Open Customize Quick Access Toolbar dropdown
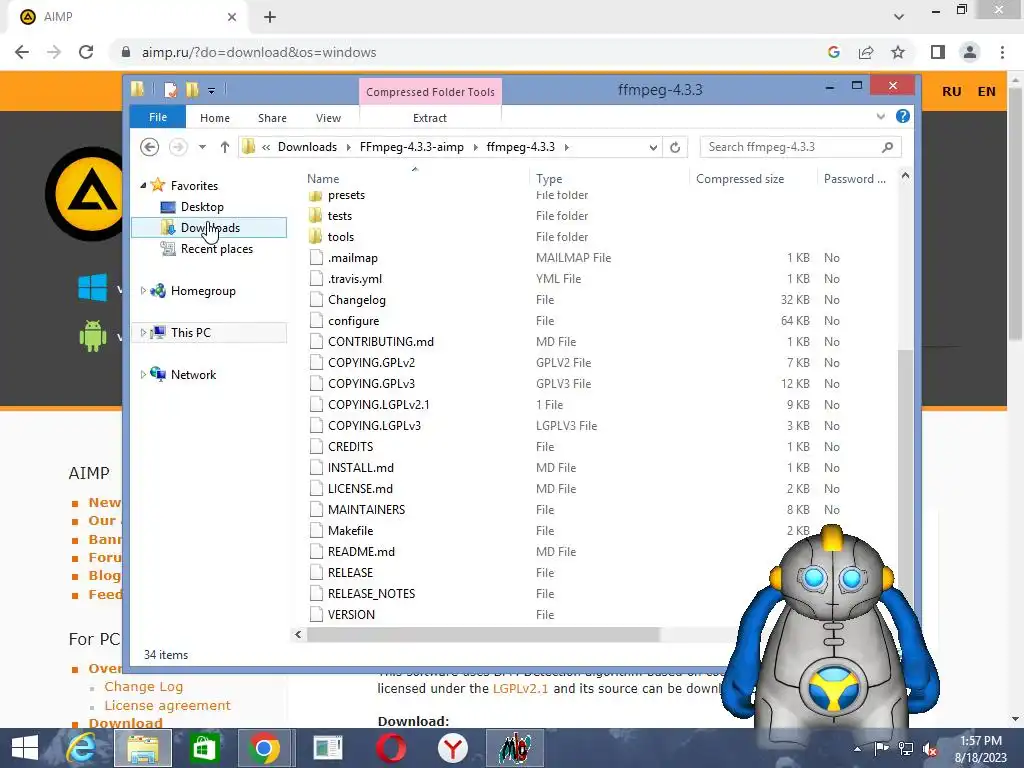 pyautogui.click(x=212, y=90)
